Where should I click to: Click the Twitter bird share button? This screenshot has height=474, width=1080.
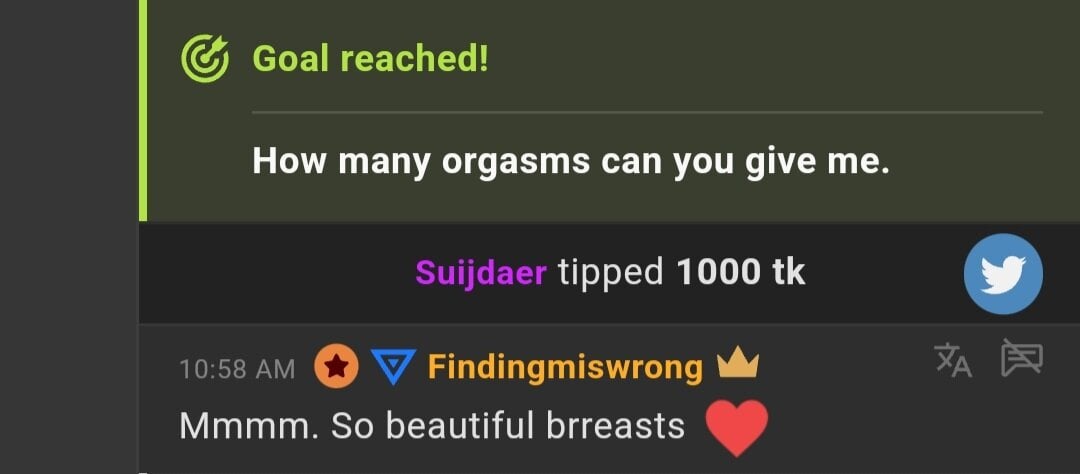(1003, 274)
